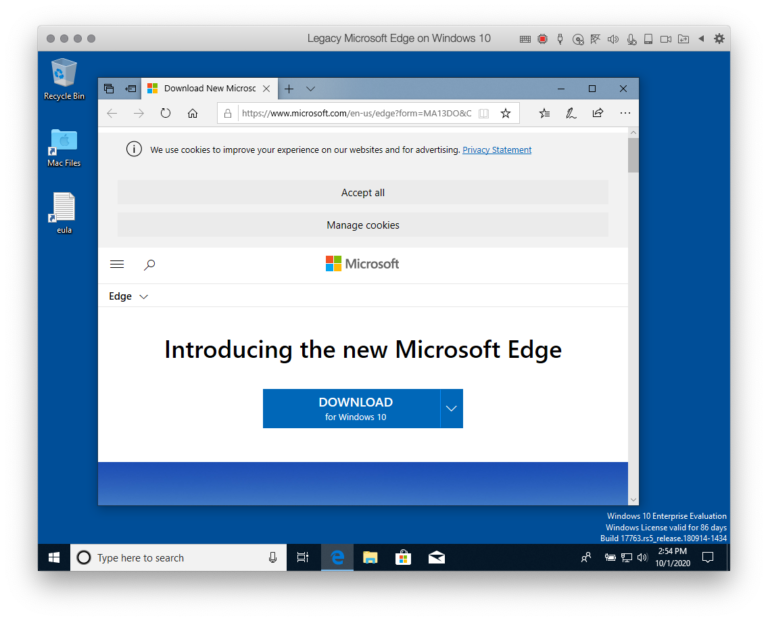The image size is (768, 621).
Task: Click the VM keyboard icon in title bar
Action: click(x=525, y=39)
